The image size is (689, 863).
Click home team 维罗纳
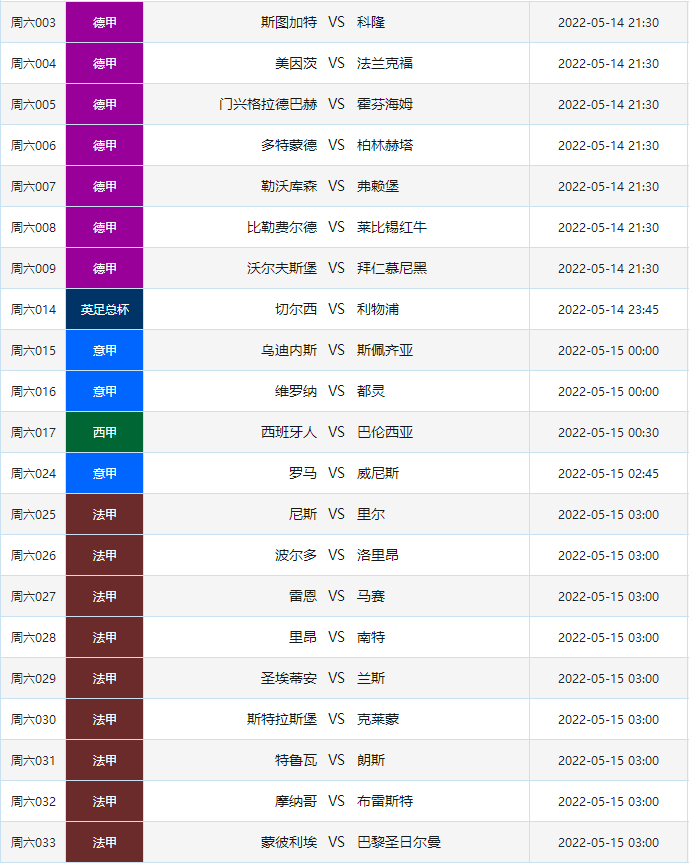pyautogui.click(x=296, y=391)
